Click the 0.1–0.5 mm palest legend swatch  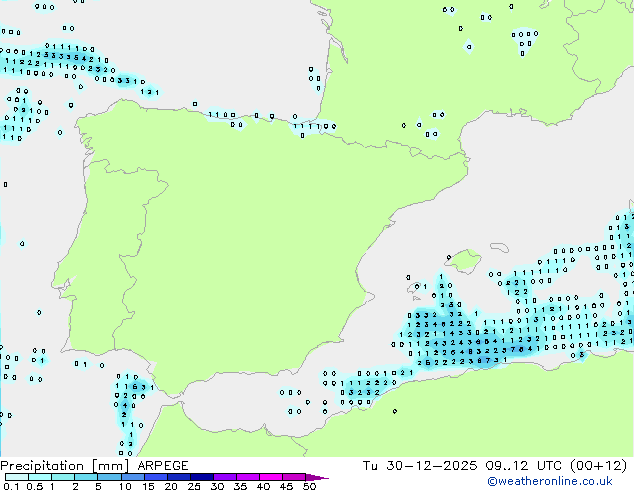coord(17,477)
